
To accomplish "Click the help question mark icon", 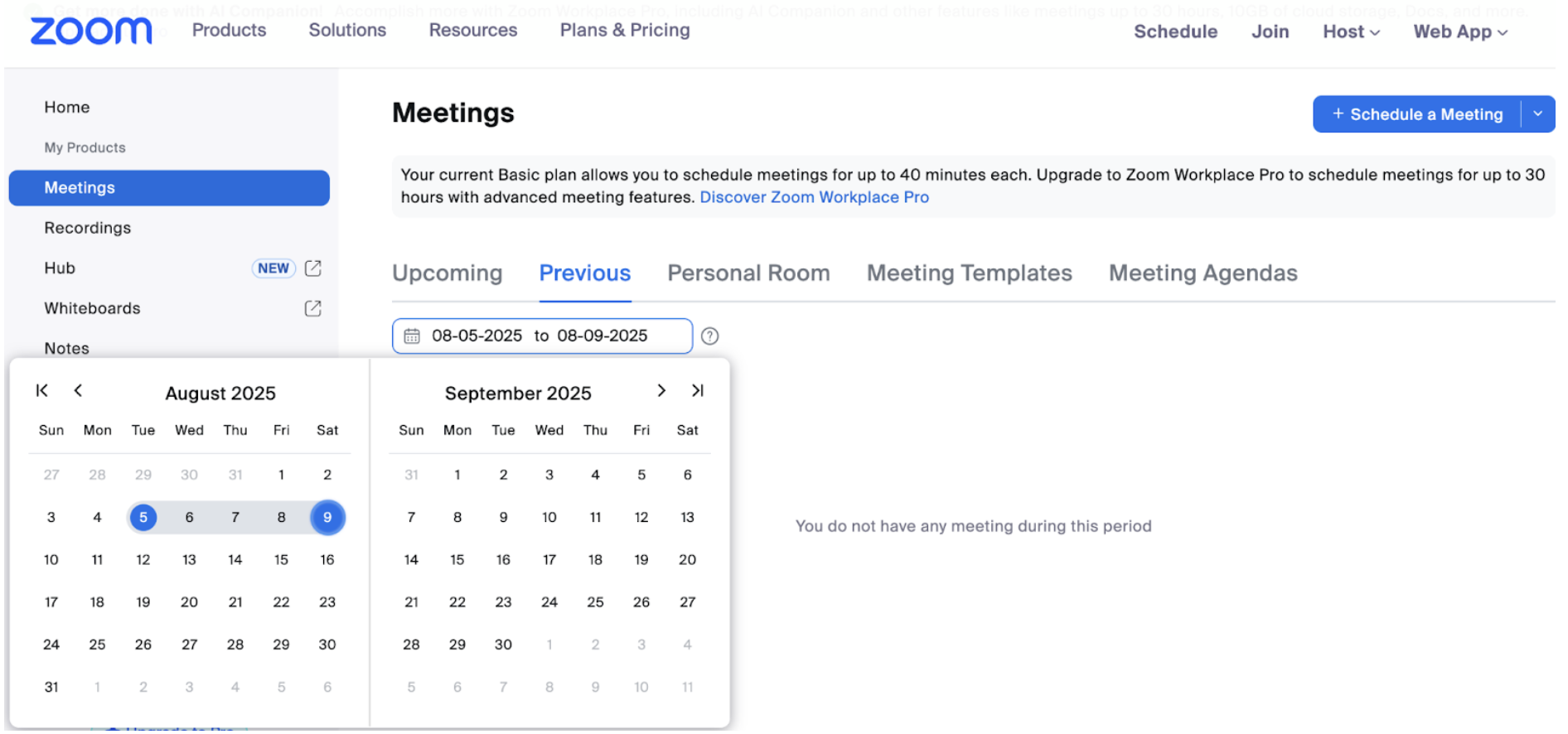I will pos(709,336).
